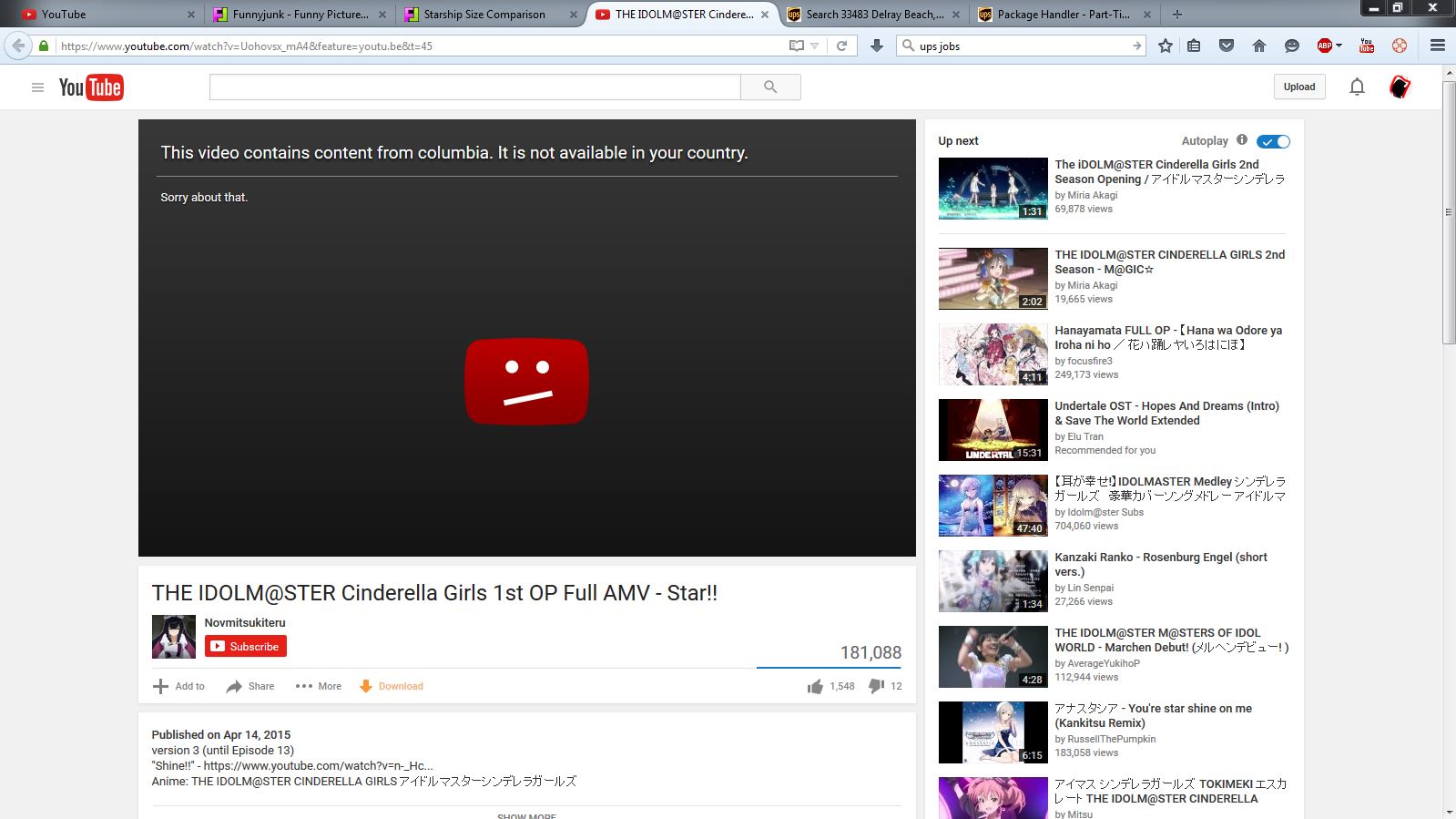The width and height of the screenshot is (1456, 819).
Task: Toggle the Autoplay switch off
Action: point(1273,141)
